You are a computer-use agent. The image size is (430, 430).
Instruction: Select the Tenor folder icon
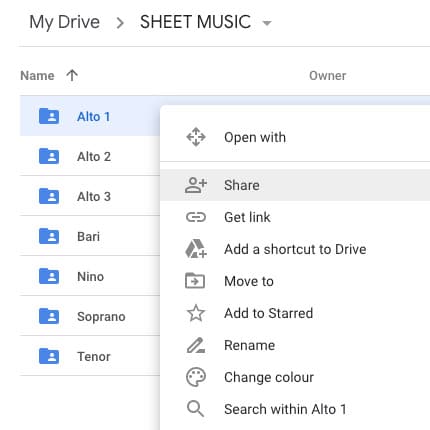[49, 356]
